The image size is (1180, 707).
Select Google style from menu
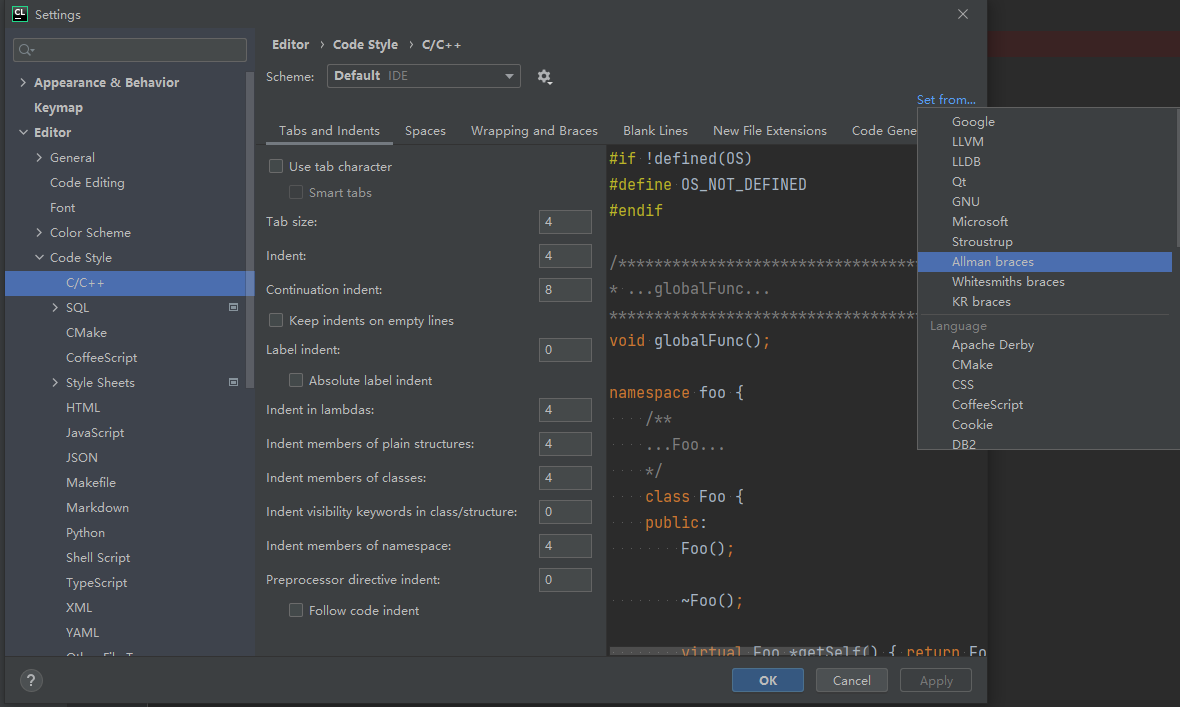(1045, 122)
